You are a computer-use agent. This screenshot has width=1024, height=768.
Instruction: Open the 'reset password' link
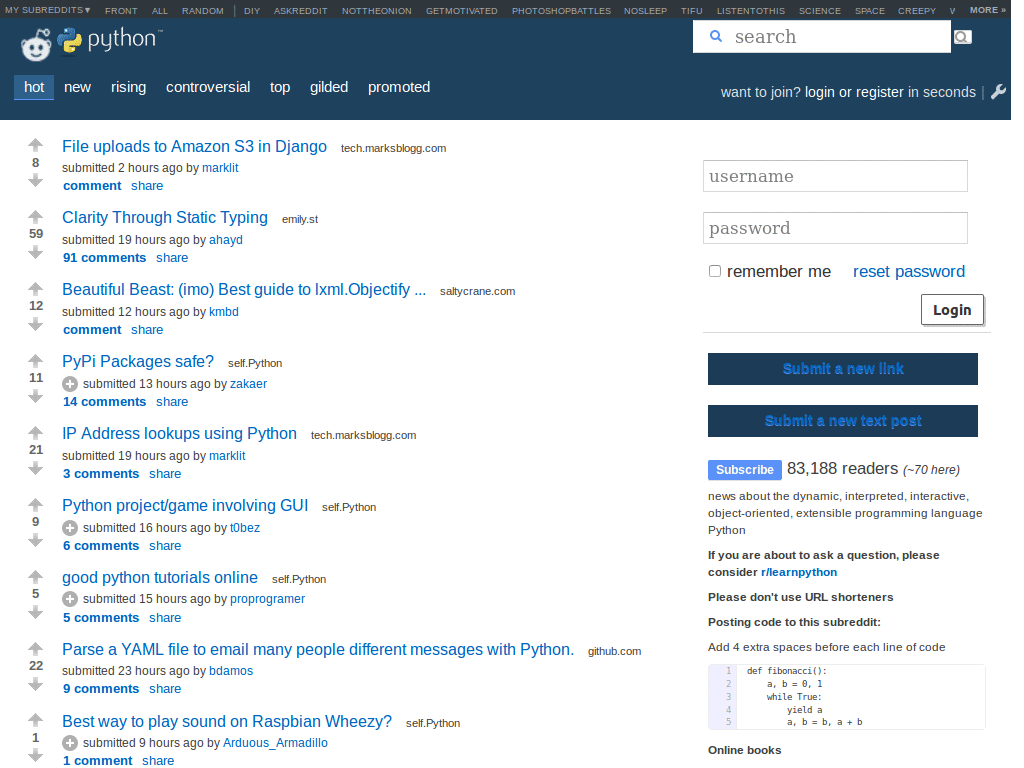tap(908, 272)
